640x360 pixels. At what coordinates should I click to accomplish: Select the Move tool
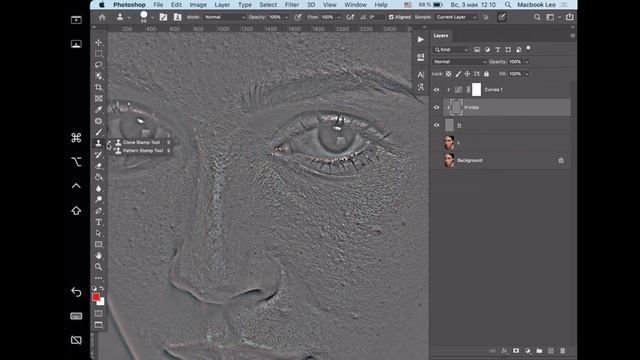[98, 42]
